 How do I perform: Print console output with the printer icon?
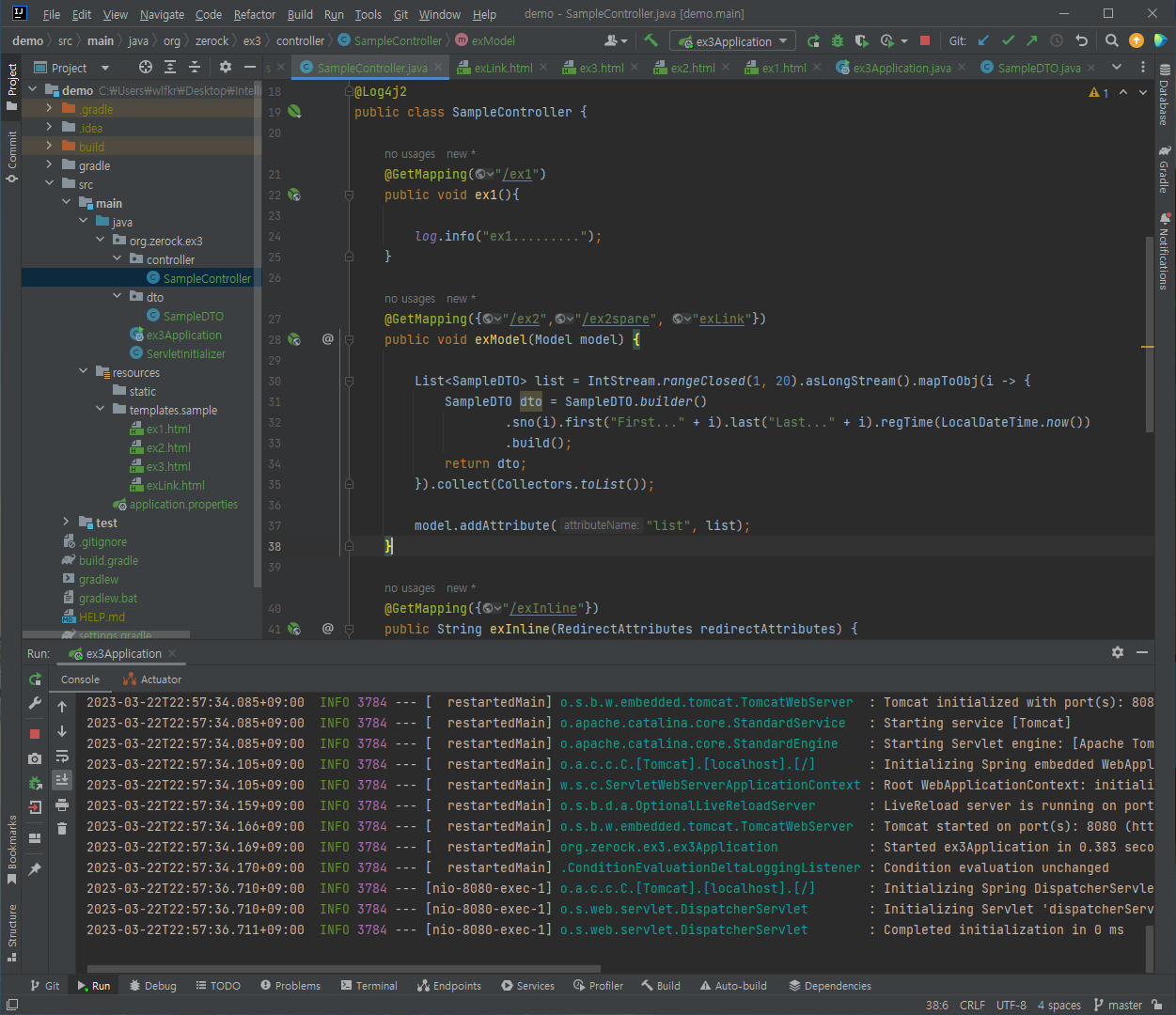click(62, 804)
